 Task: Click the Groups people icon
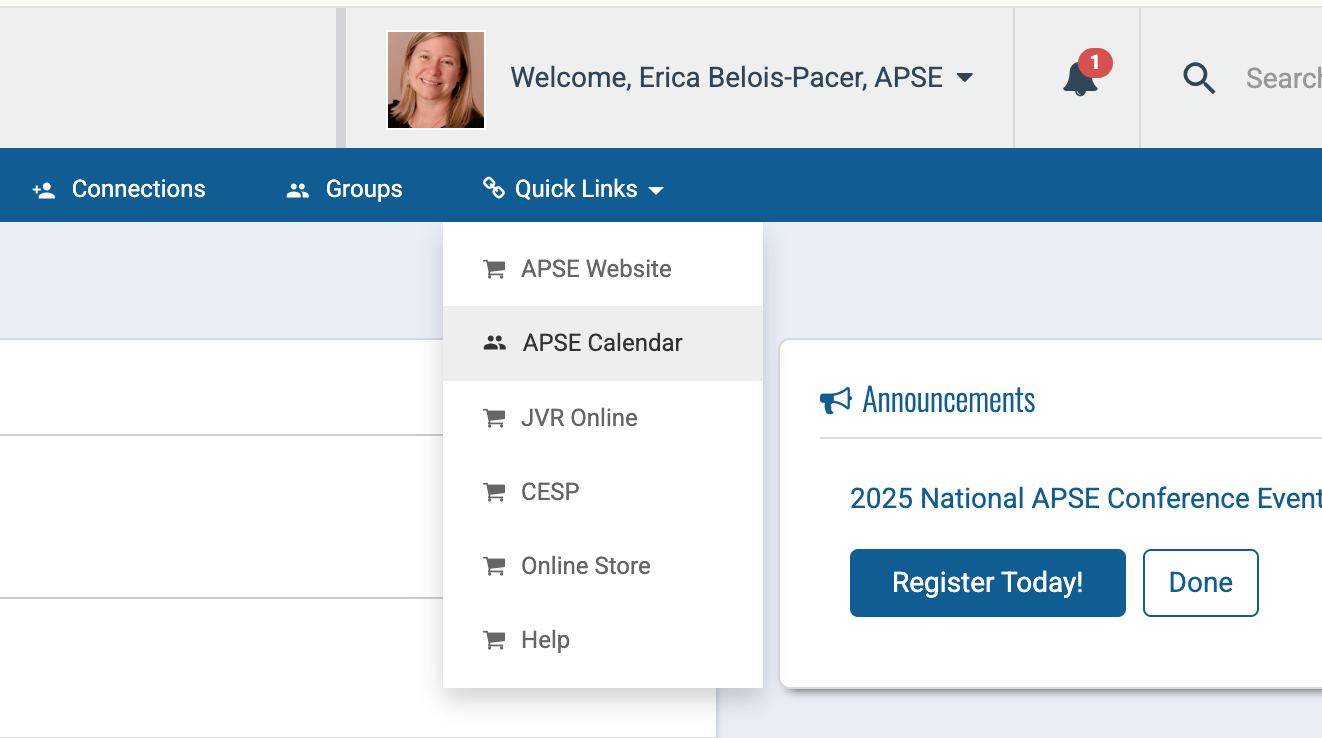pyautogui.click(x=297, y=190)
